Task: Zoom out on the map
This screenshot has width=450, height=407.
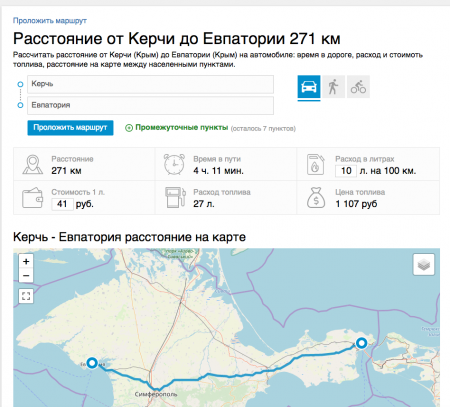Action: coord(26,276)
